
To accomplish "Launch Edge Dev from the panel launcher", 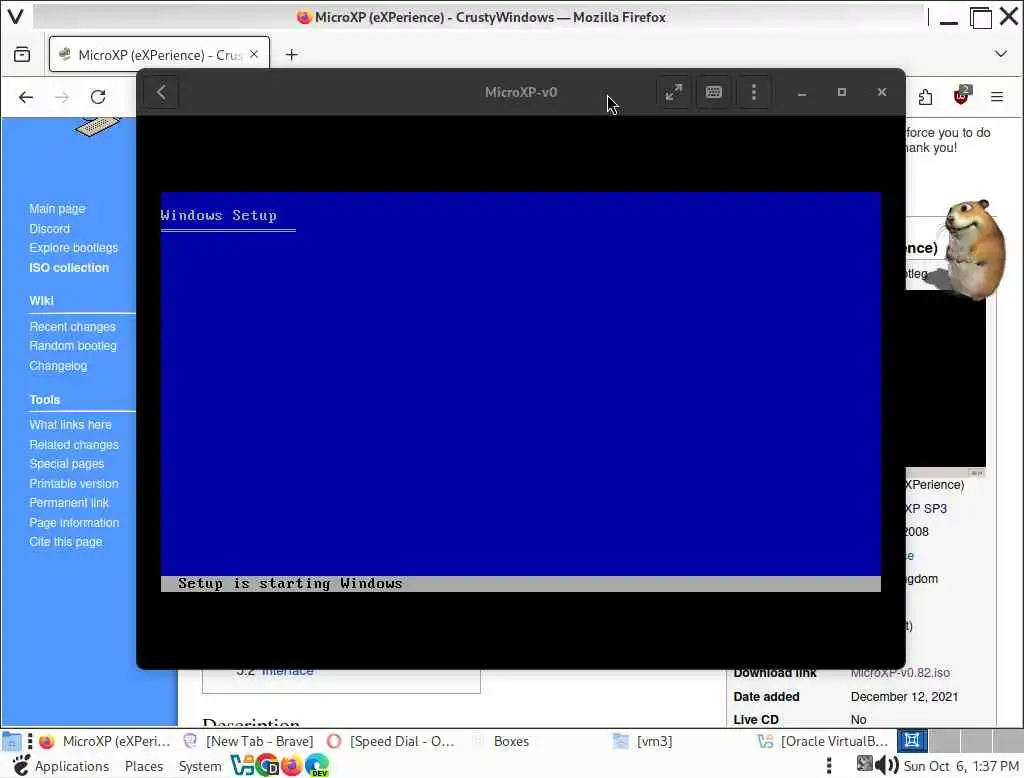I will coord(317,765).
